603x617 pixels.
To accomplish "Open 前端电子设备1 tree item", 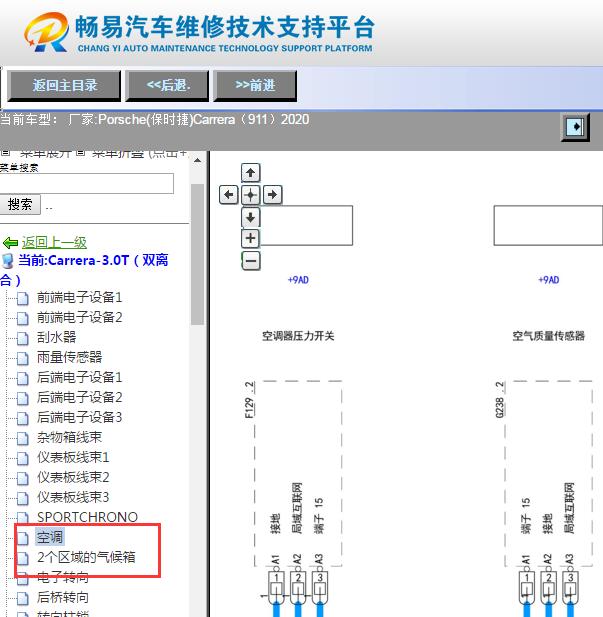I will tap(80, 297).
